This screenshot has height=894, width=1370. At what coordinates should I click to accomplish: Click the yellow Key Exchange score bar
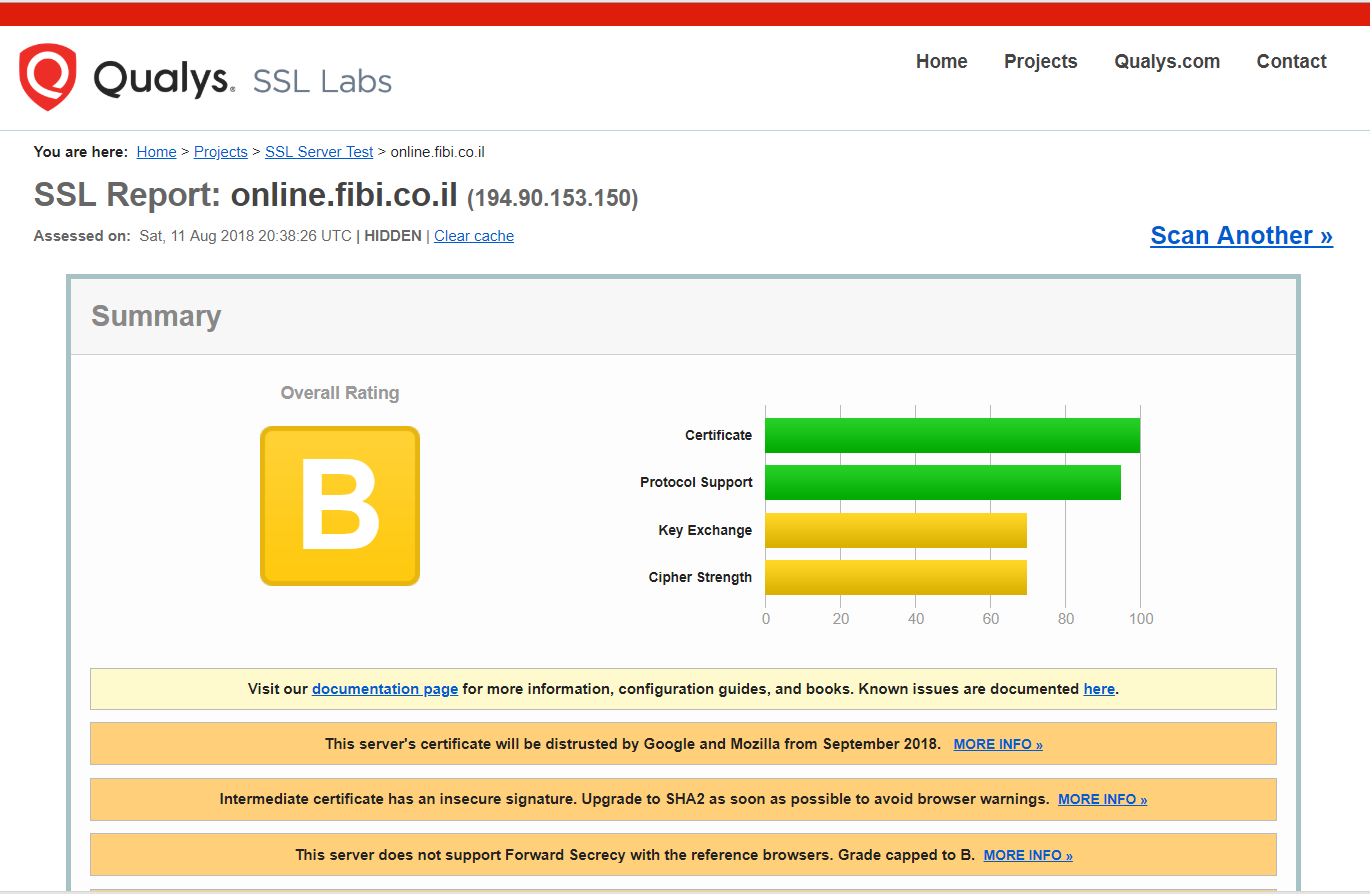896,530
